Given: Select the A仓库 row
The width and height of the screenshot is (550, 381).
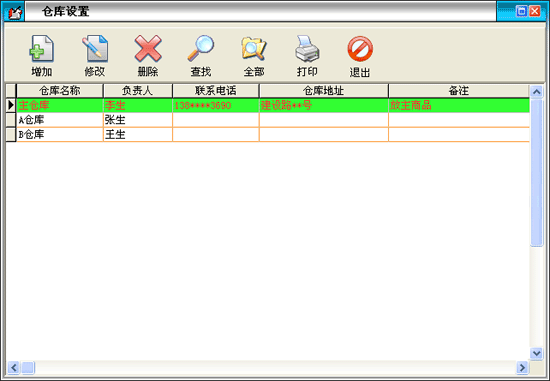Looking at the screenshot, I should point(273,120).
